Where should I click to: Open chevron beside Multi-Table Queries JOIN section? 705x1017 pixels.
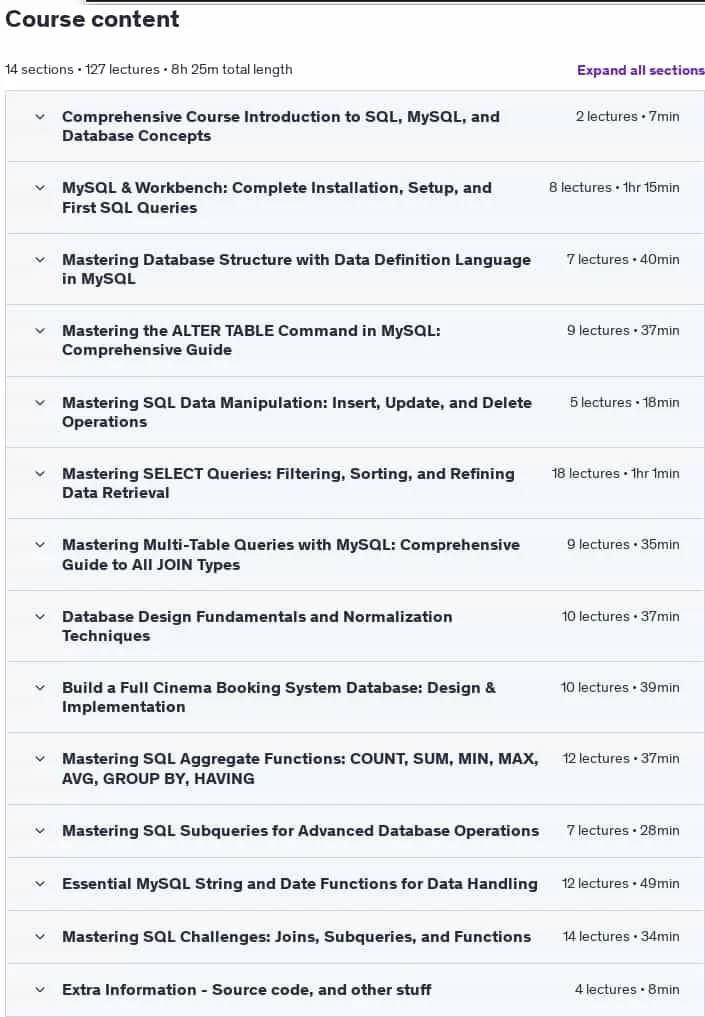[x=40, y=545]
